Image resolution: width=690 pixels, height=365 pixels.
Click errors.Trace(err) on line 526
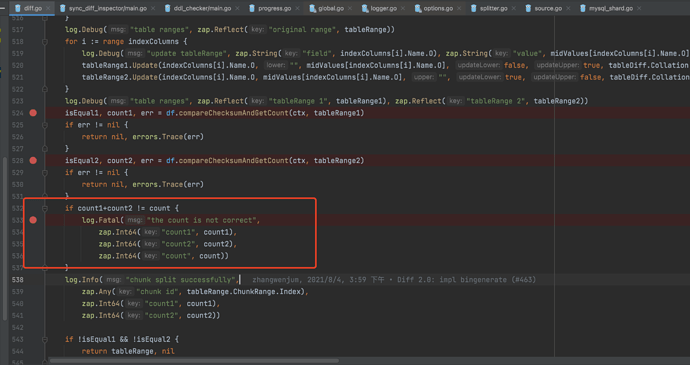tap(168, 137)
